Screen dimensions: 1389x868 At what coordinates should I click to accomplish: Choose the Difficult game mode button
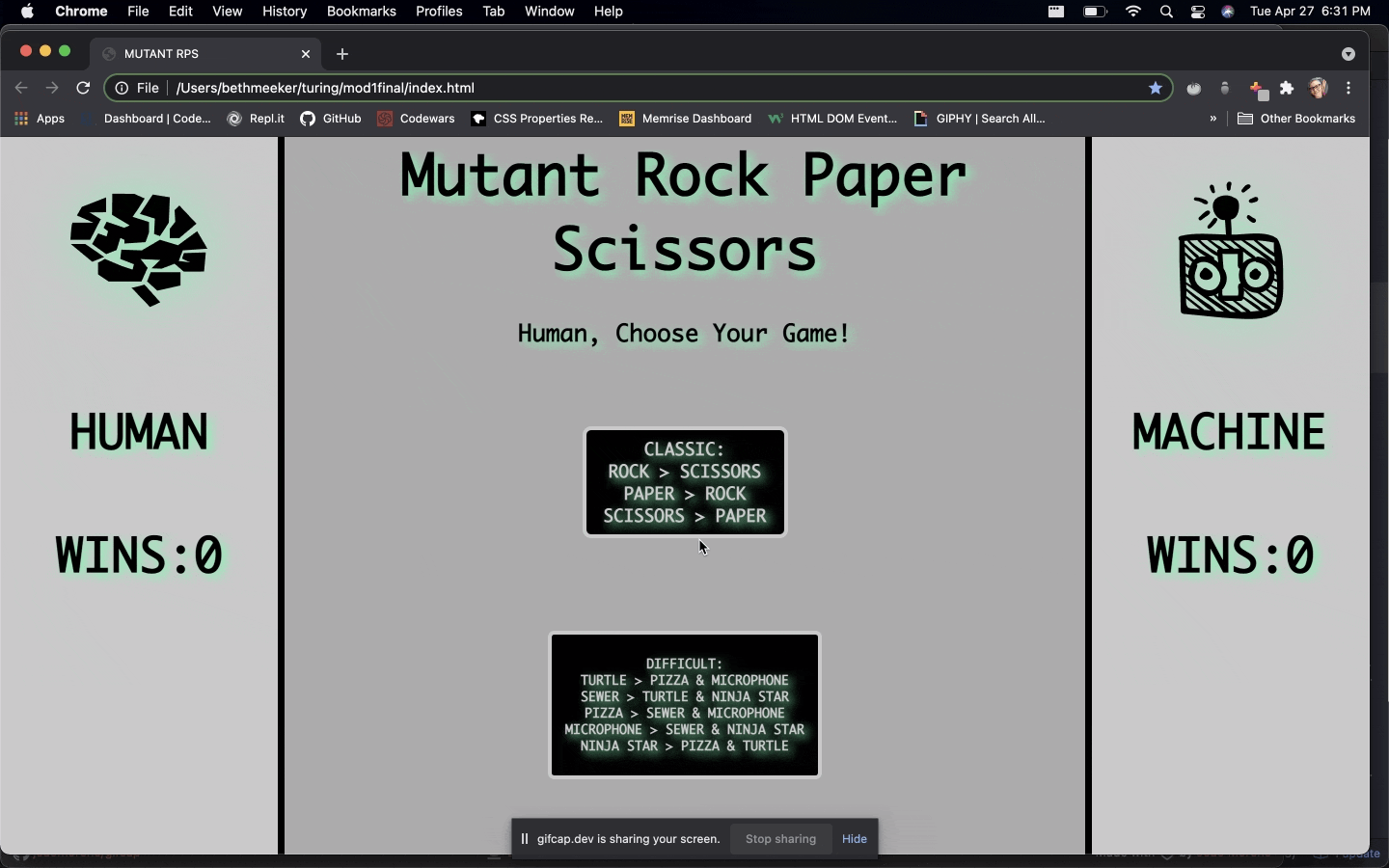click(685, 705)
